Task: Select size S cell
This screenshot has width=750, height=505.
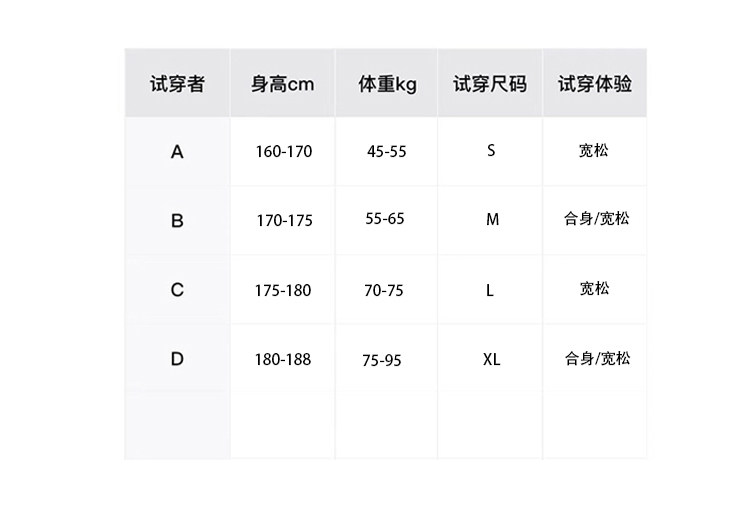Action: tap(491, 151)
